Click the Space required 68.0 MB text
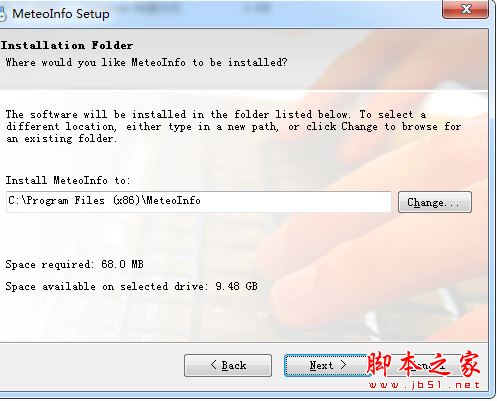 (x=74, y=264)
